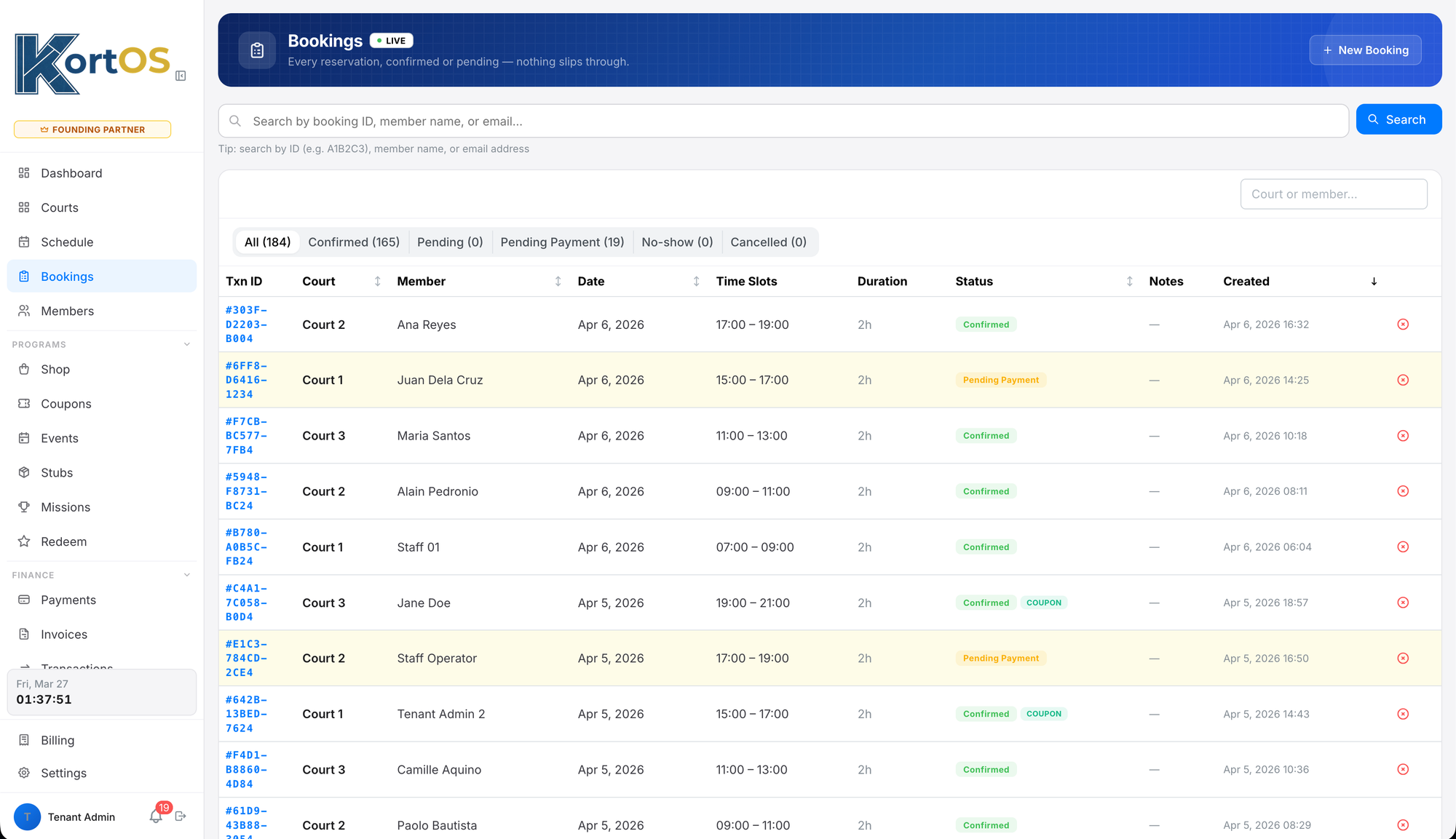Screen dimensions: 1456x839
Task: Click the Tenant Admin avatar
Action: pyautogui.click(x=28, y=817)
